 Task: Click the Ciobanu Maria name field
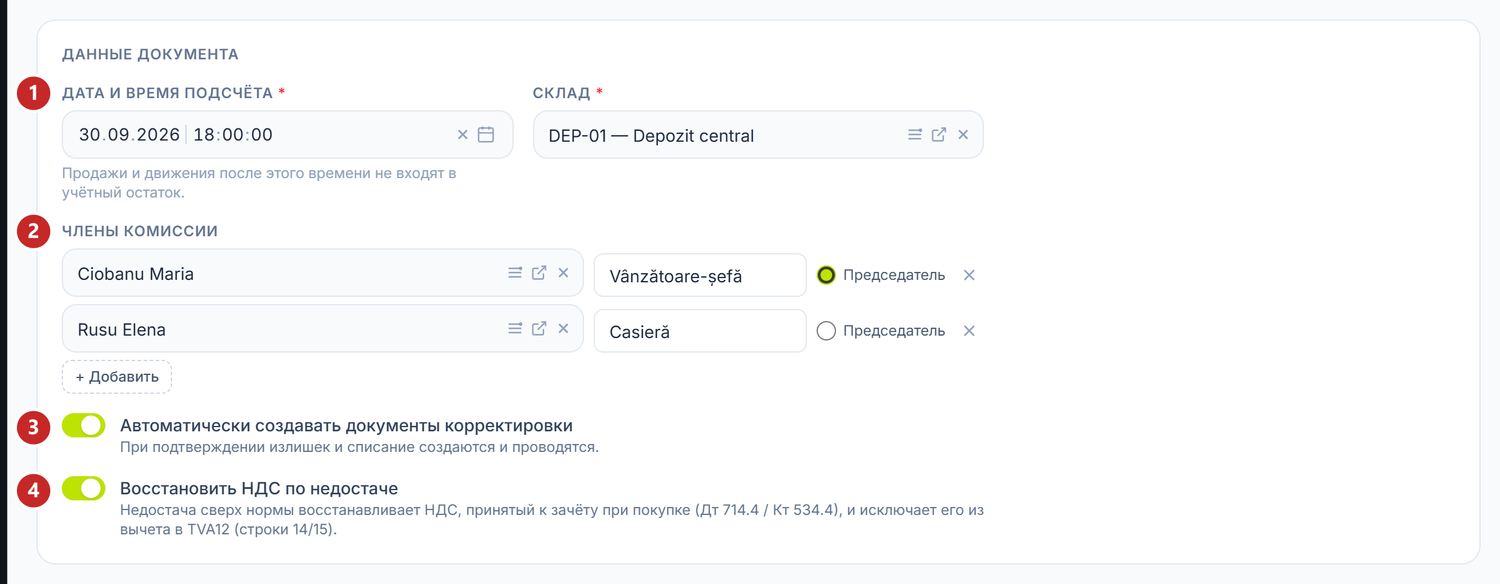(x=322, y=273)
